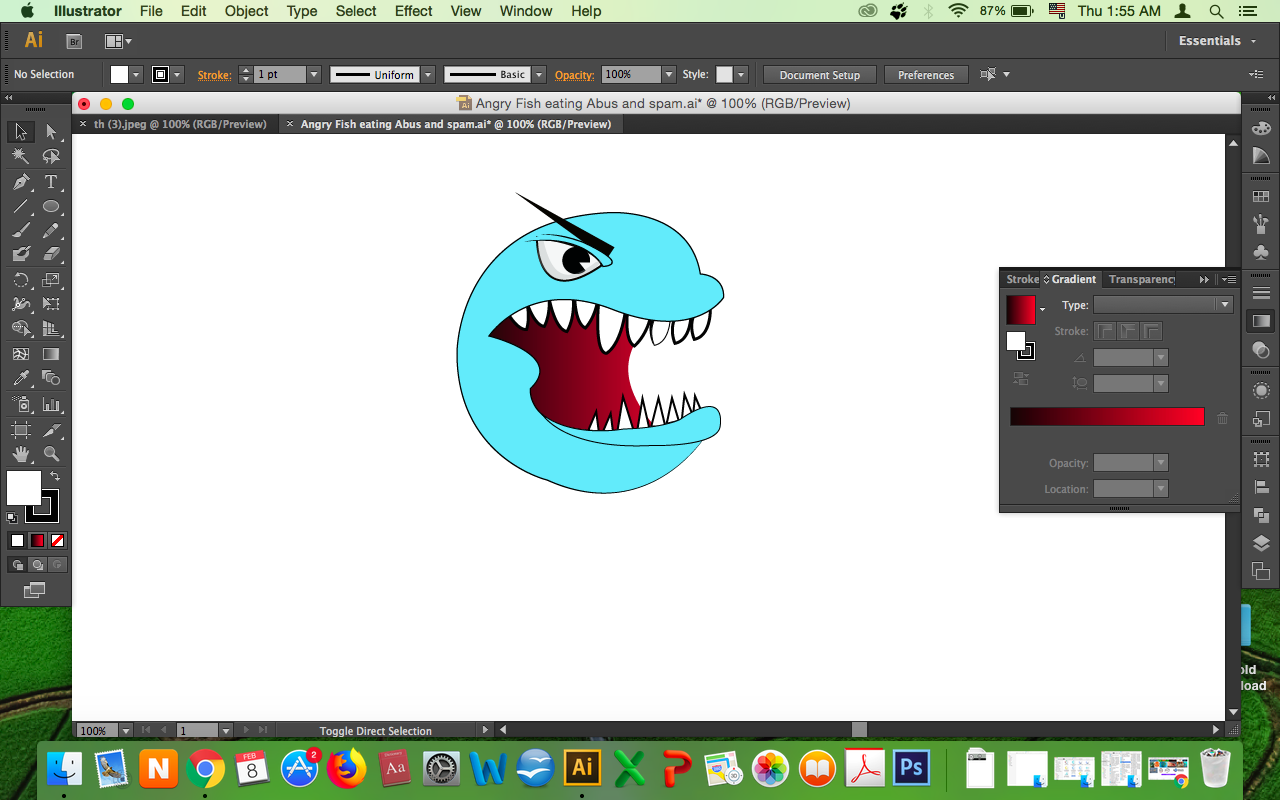The width and height of the screenshot is (1280, 800).
Task: Open the Effect menu
Action: click(x=413, y=11)
